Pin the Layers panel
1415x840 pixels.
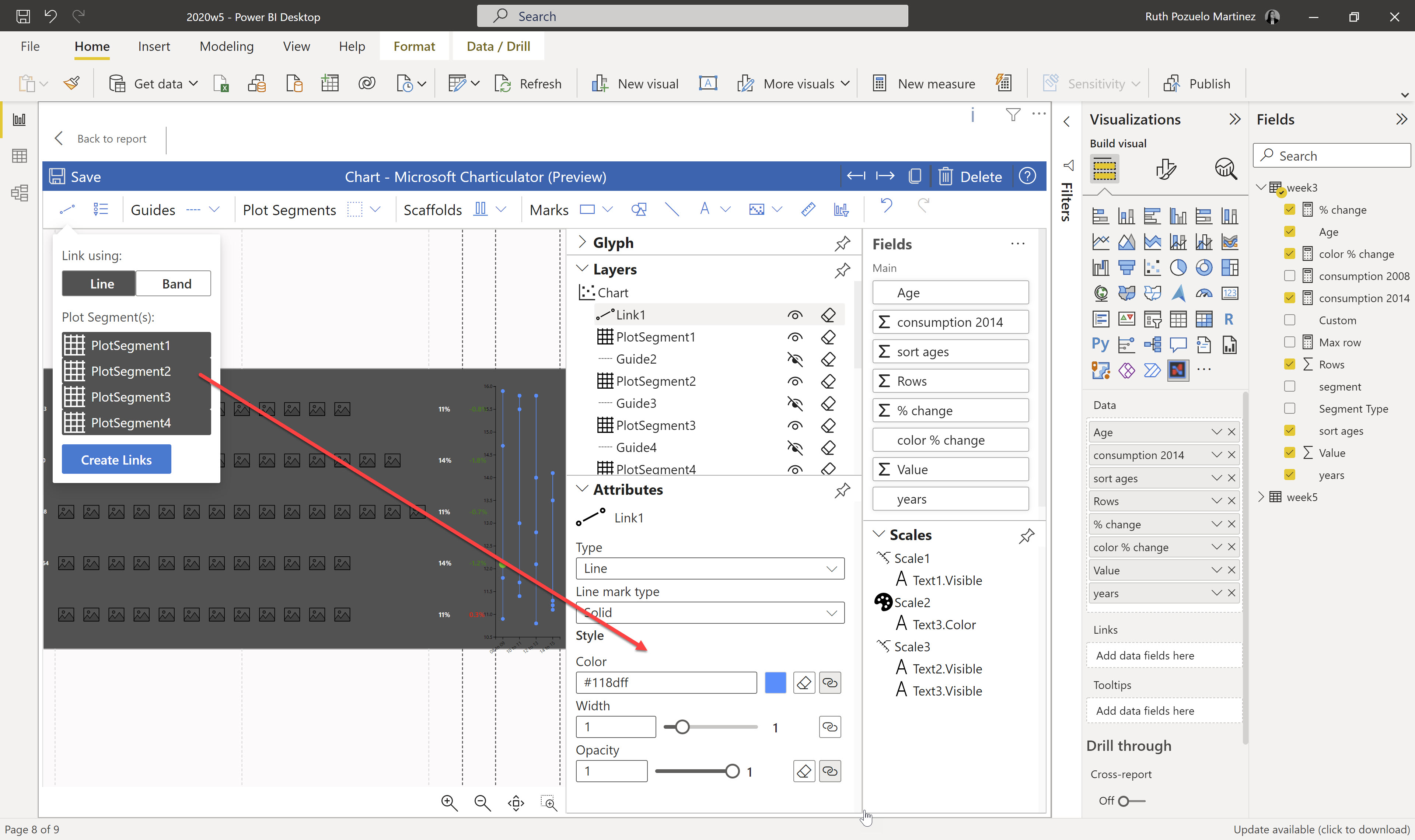coord(842,270)
